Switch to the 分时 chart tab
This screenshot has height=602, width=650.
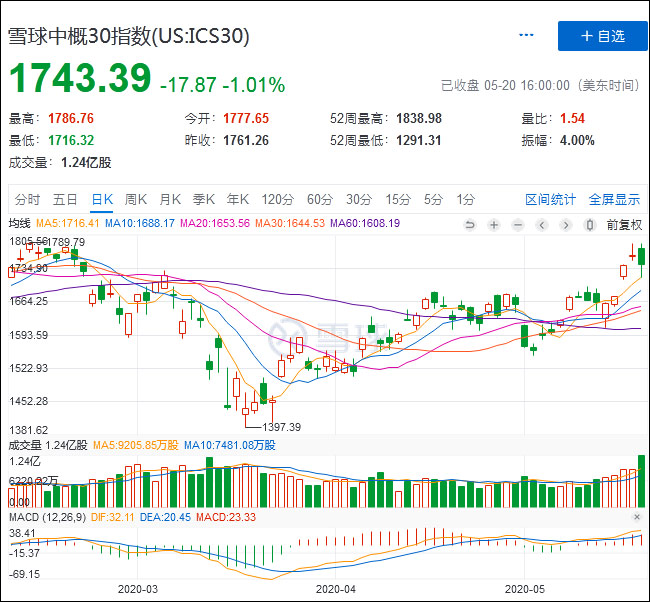pyautogui.click(x=28, y=199)
